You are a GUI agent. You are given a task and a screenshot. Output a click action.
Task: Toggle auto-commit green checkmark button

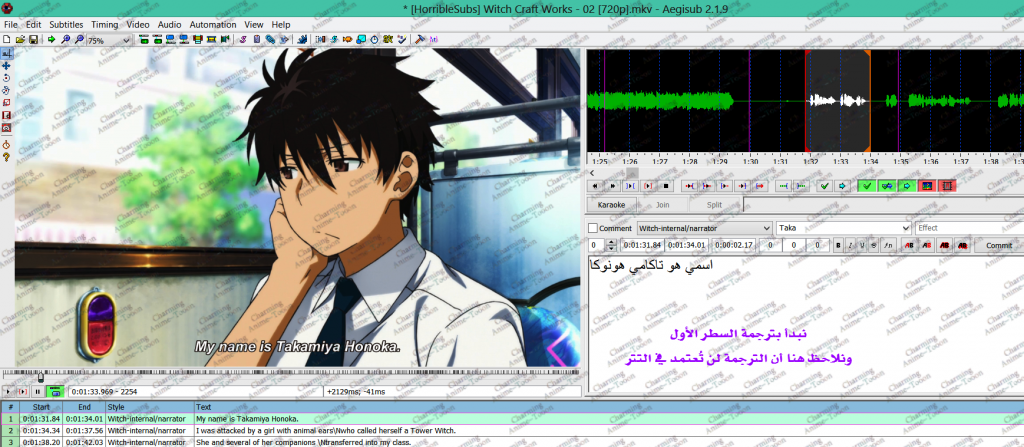click(865, 185)
